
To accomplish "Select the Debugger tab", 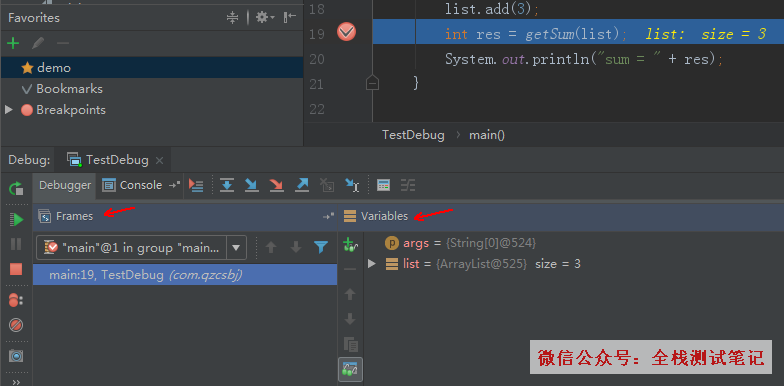I will (x=65, y=186).
